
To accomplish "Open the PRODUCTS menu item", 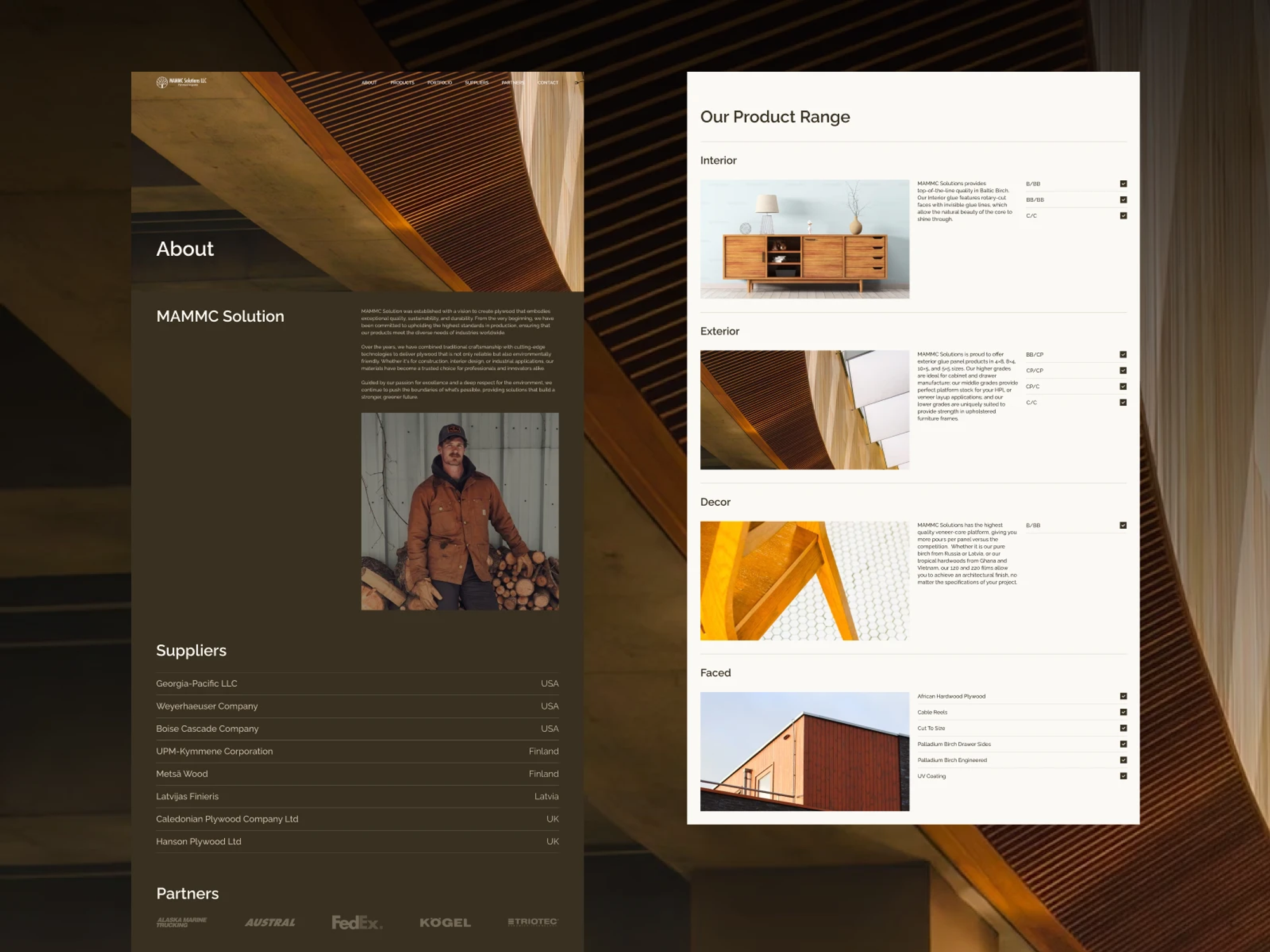I will (x=402, y=83).
